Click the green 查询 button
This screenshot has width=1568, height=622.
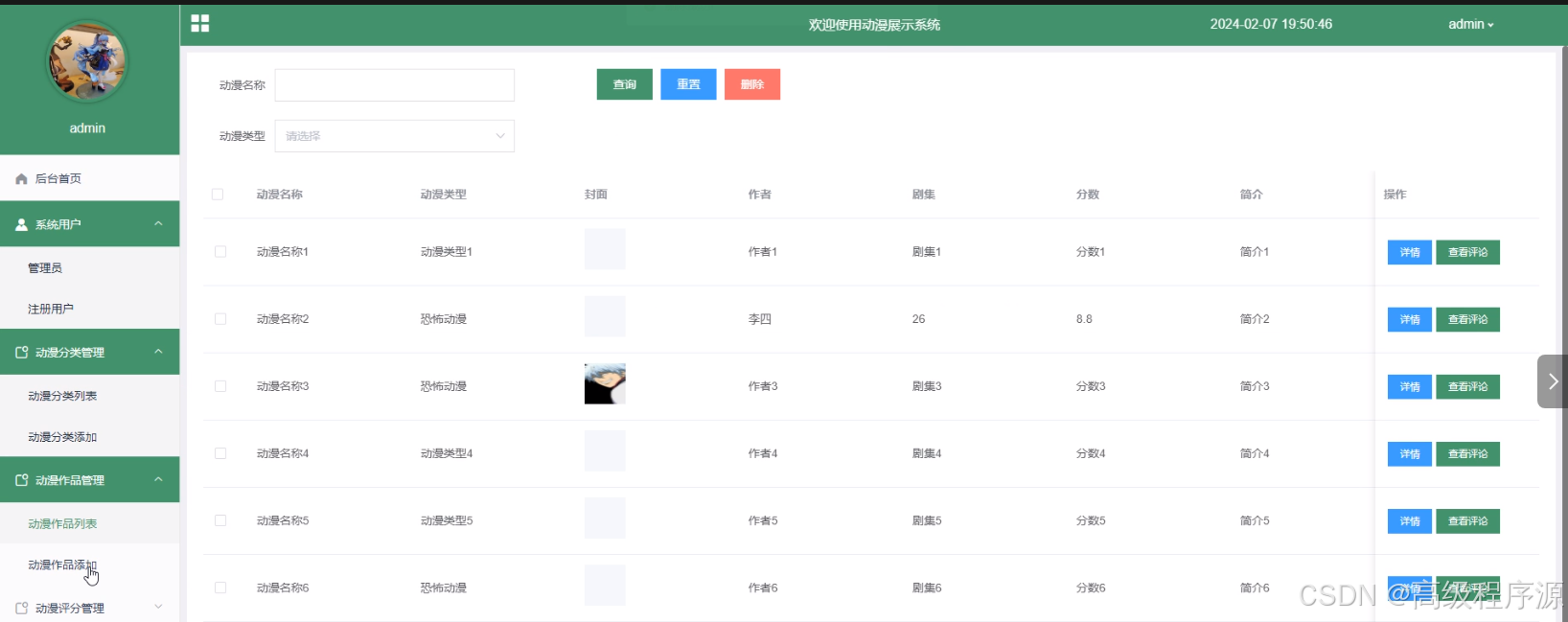625,84
